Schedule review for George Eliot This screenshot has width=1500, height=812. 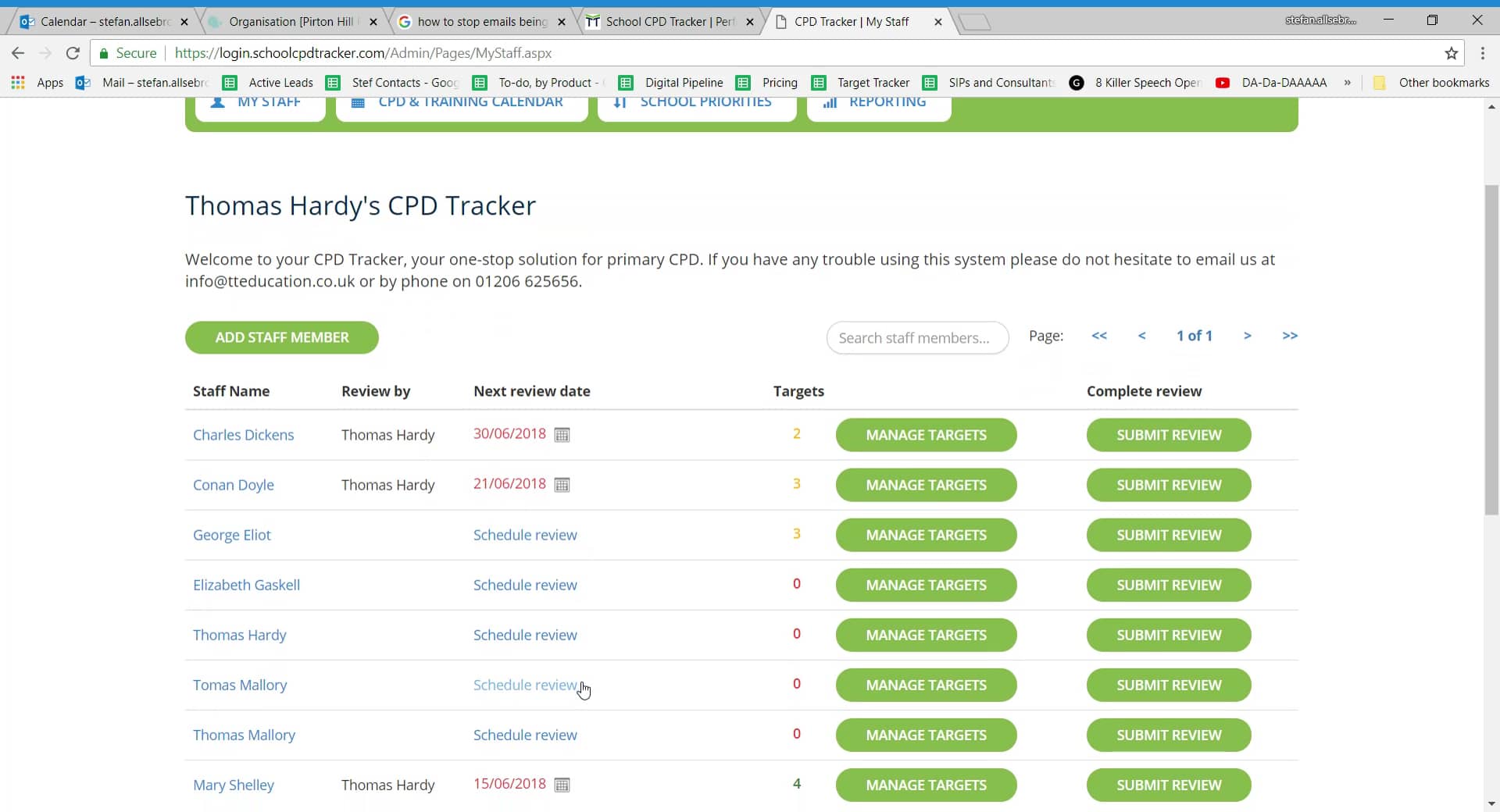coord(525,535)
